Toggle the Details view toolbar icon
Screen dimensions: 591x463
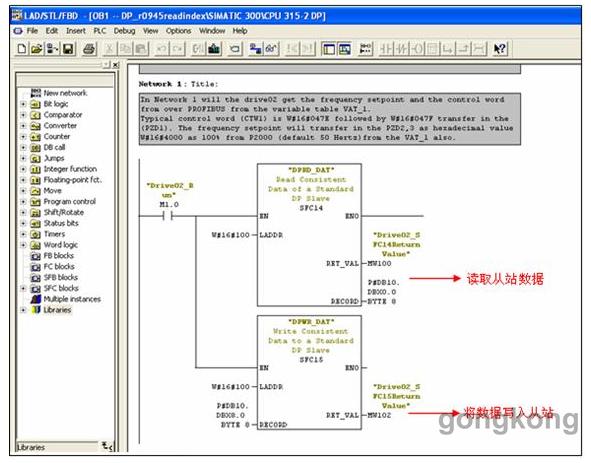[x=344, y=49]
